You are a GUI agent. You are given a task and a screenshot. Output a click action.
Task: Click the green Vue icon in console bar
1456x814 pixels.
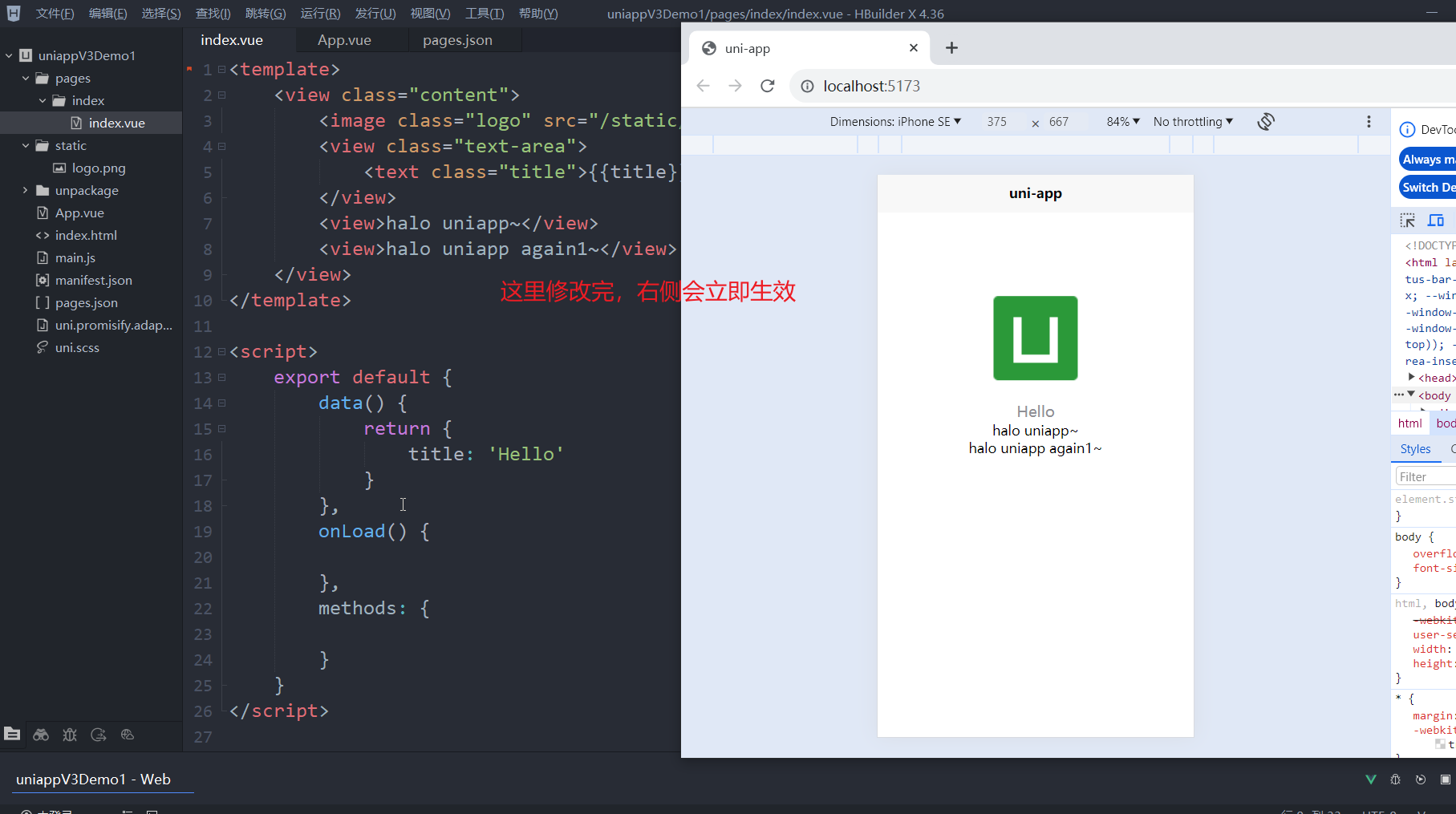pos(1371,780)
